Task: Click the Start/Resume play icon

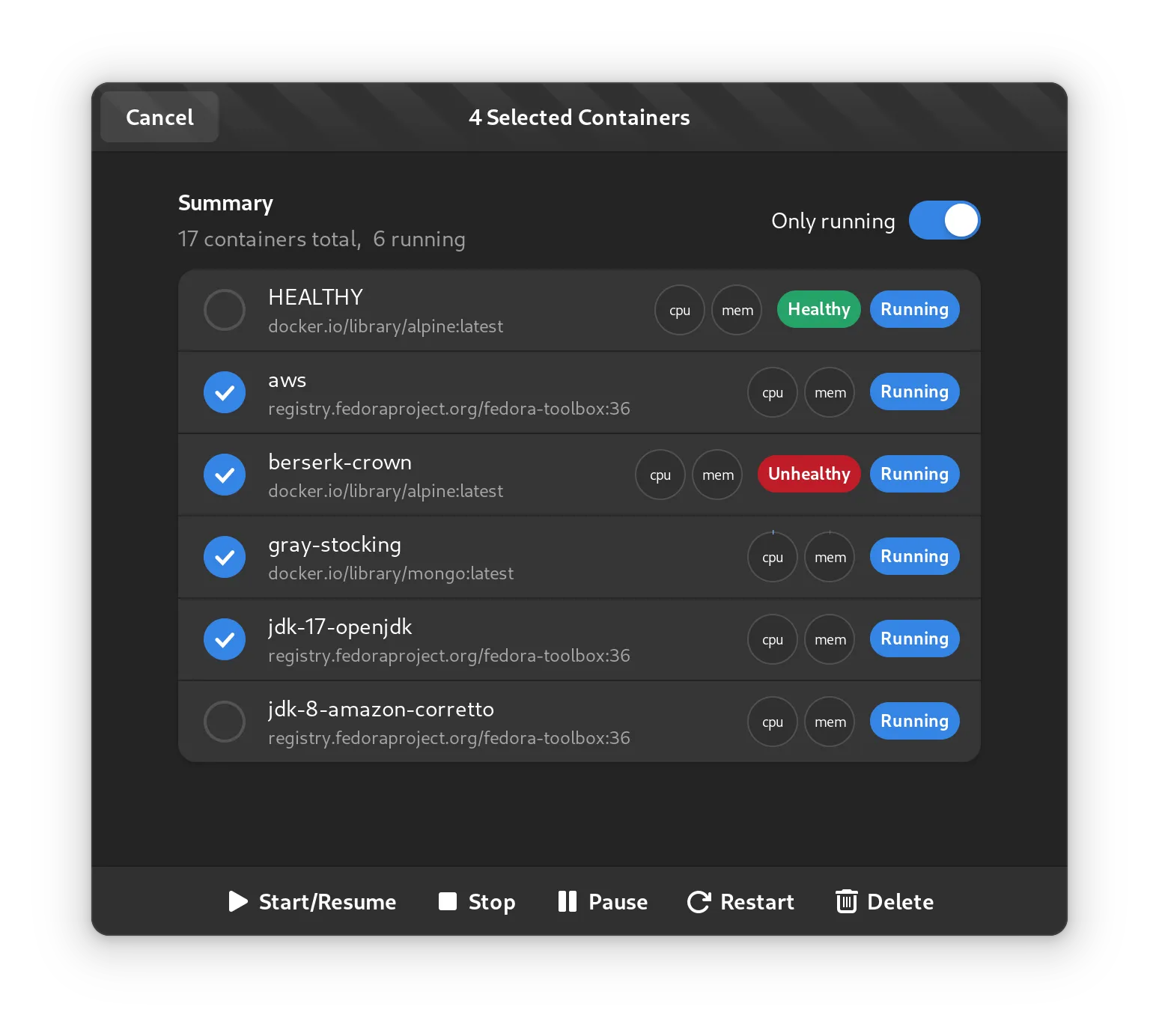Action: click(x=238, y=901)
